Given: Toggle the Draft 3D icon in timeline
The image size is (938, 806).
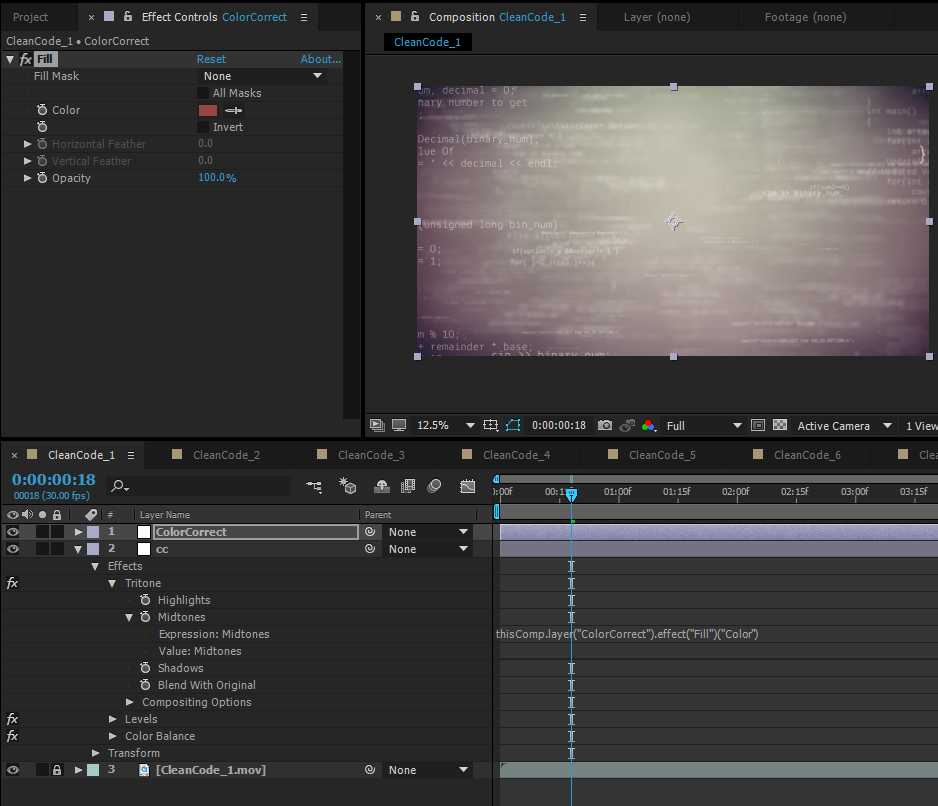Looking at the screenshot, I should [x=348, y=487].
